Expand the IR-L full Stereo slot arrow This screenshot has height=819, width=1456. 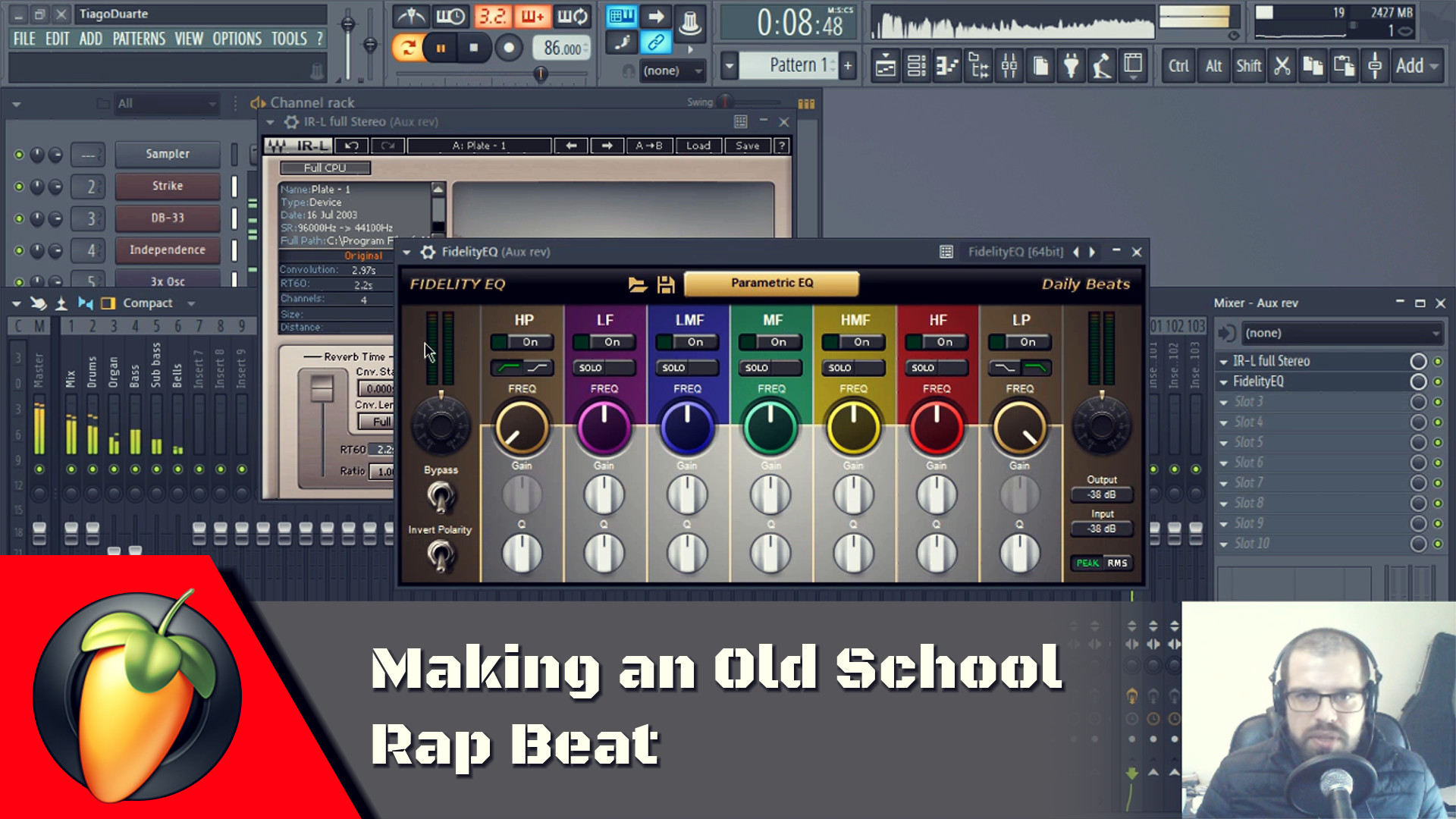1223,362
